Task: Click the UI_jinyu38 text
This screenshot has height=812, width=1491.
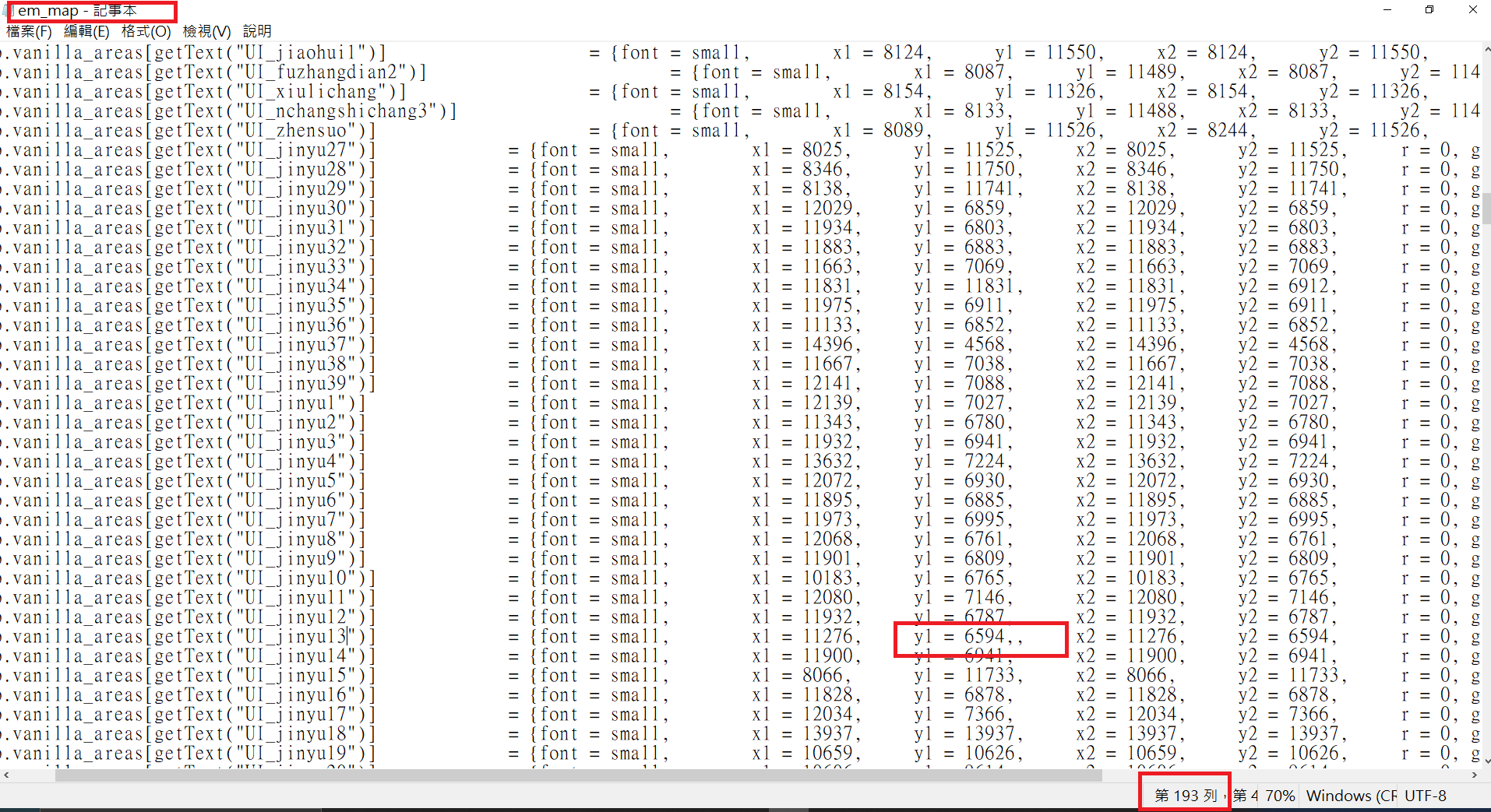Action: pos(296,364)
